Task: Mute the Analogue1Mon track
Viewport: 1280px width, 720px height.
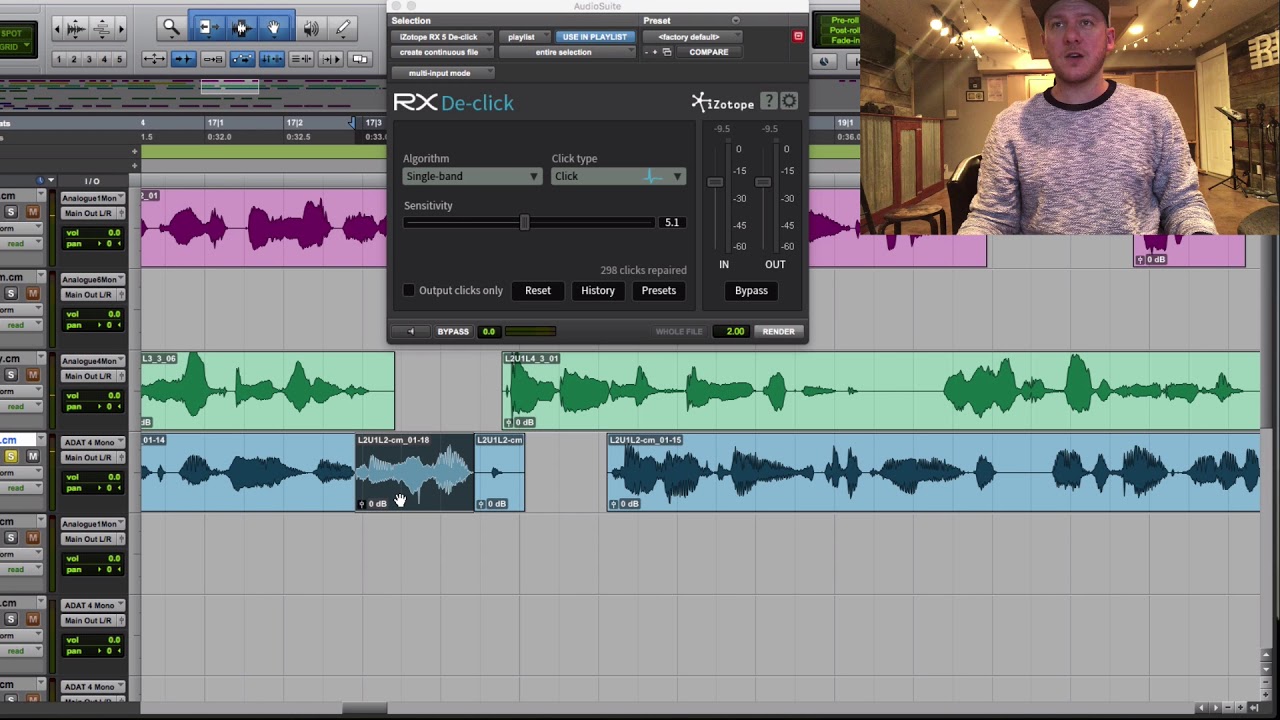Action: pyautogui.click(x=33, y=212)
